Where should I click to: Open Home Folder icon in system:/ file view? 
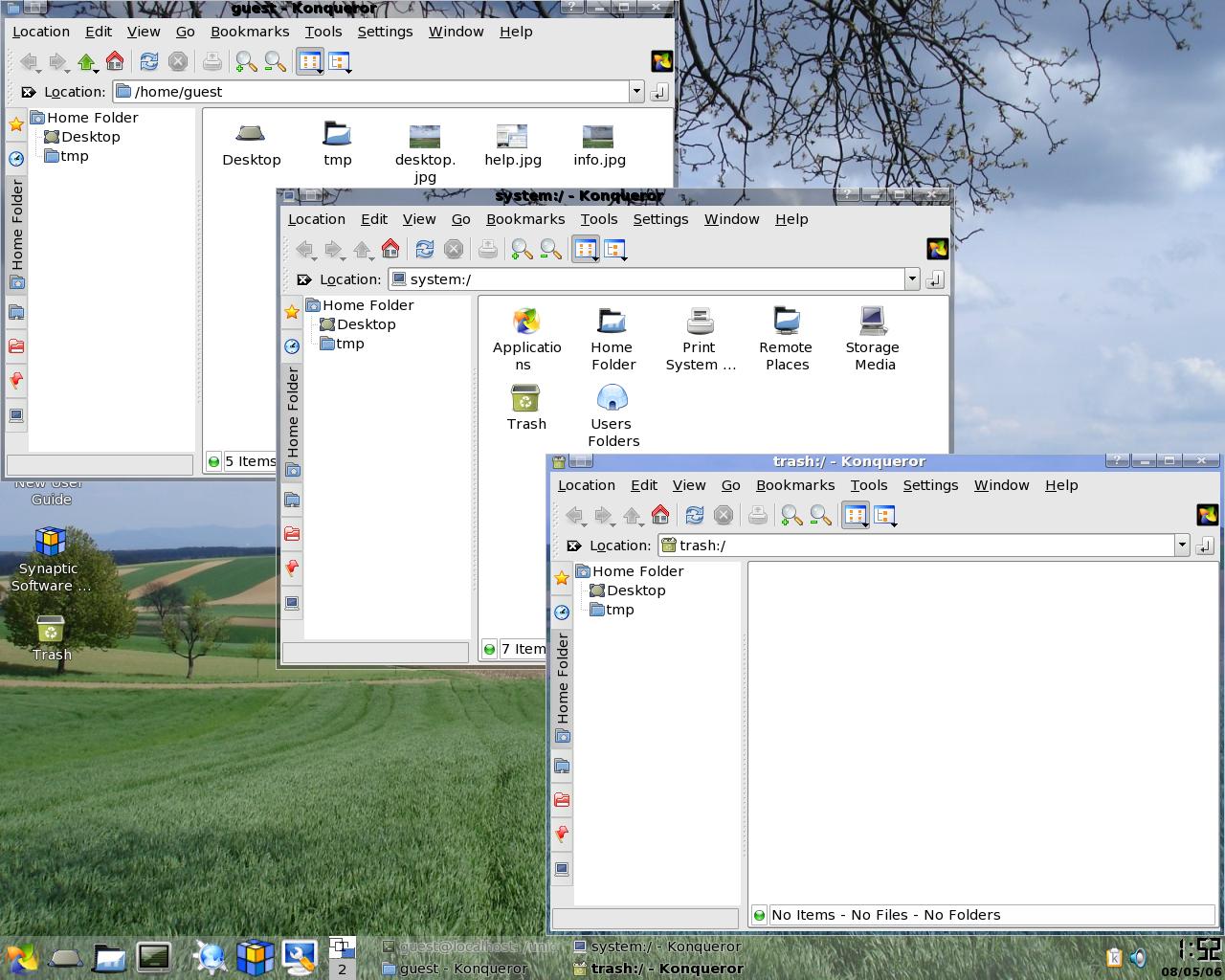point(612,340)
